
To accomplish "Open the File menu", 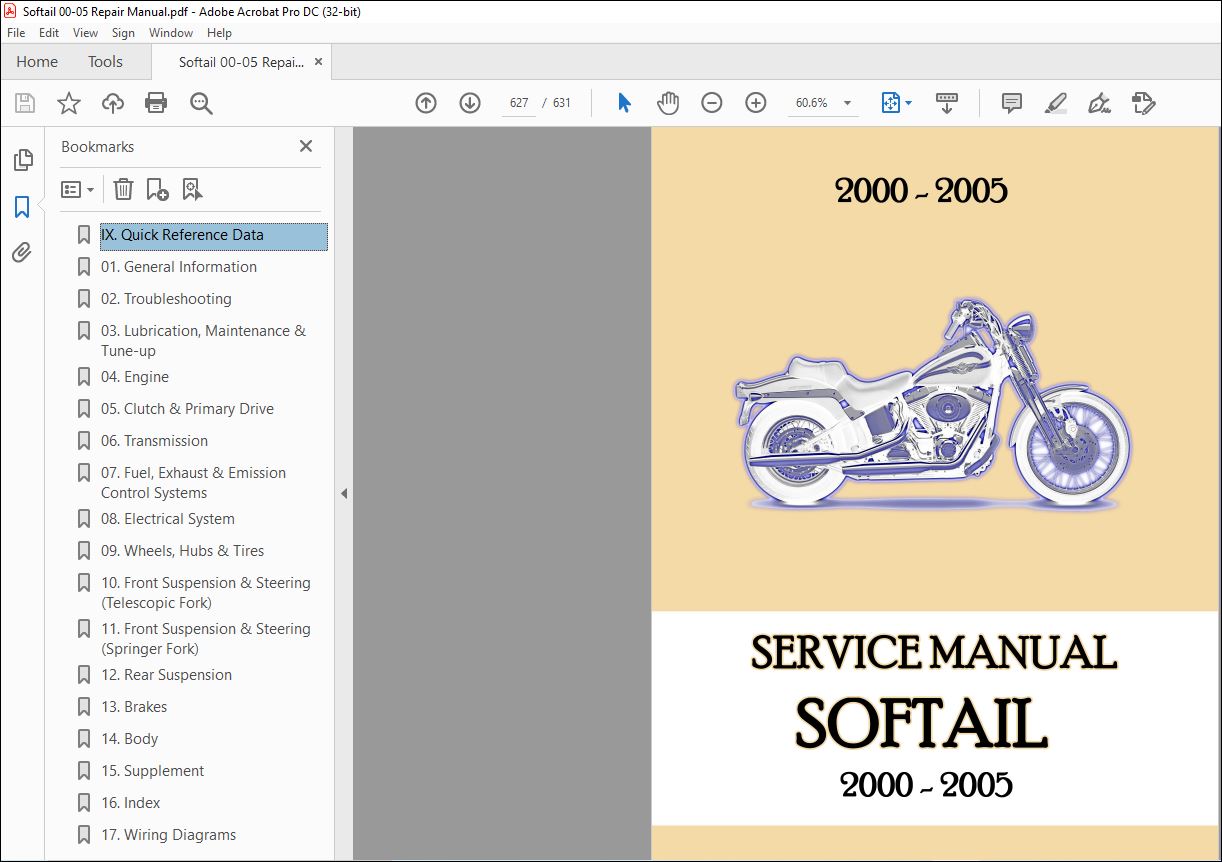I will (16, 33).
